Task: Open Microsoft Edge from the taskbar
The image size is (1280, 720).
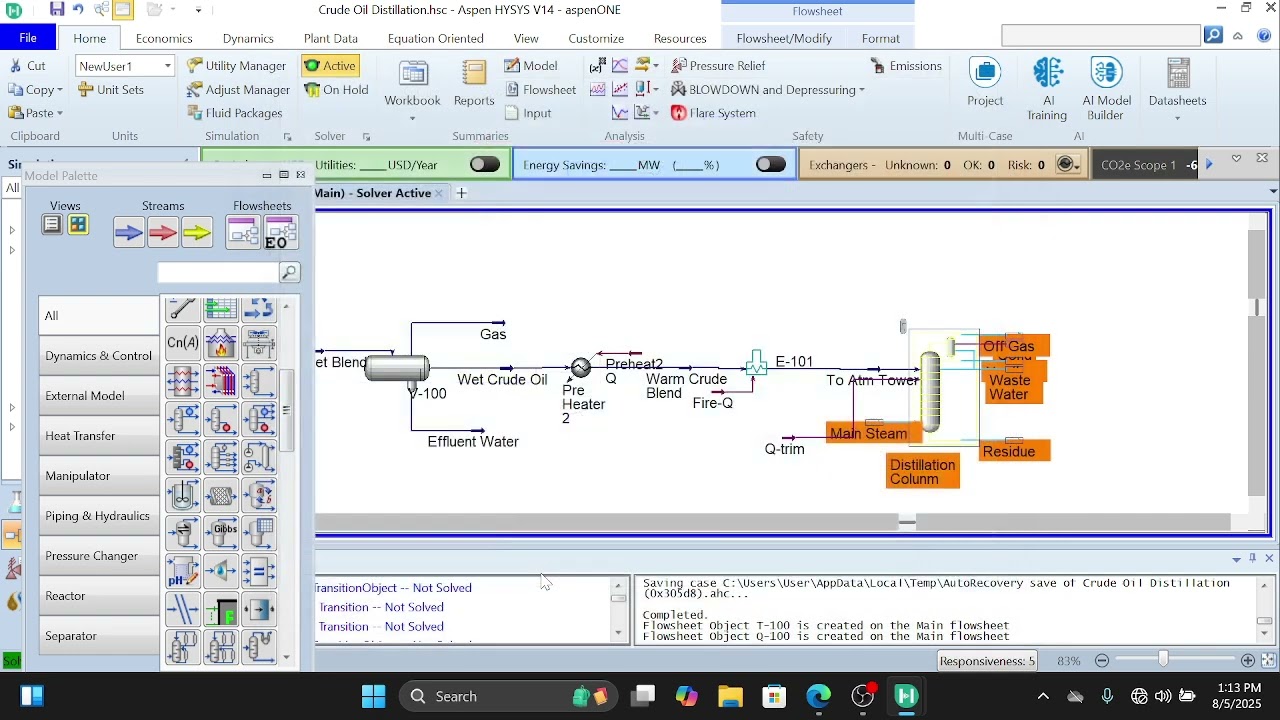Action: tap(818, 697)
